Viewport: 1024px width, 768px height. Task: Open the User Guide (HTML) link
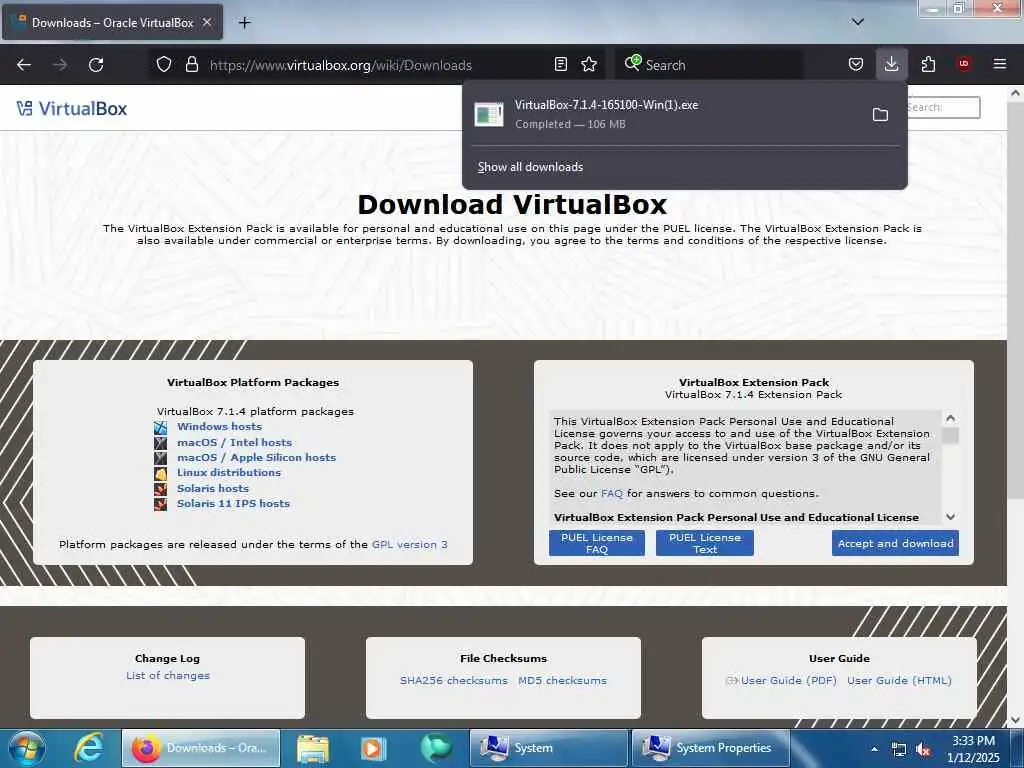click(x=899, y=680)
